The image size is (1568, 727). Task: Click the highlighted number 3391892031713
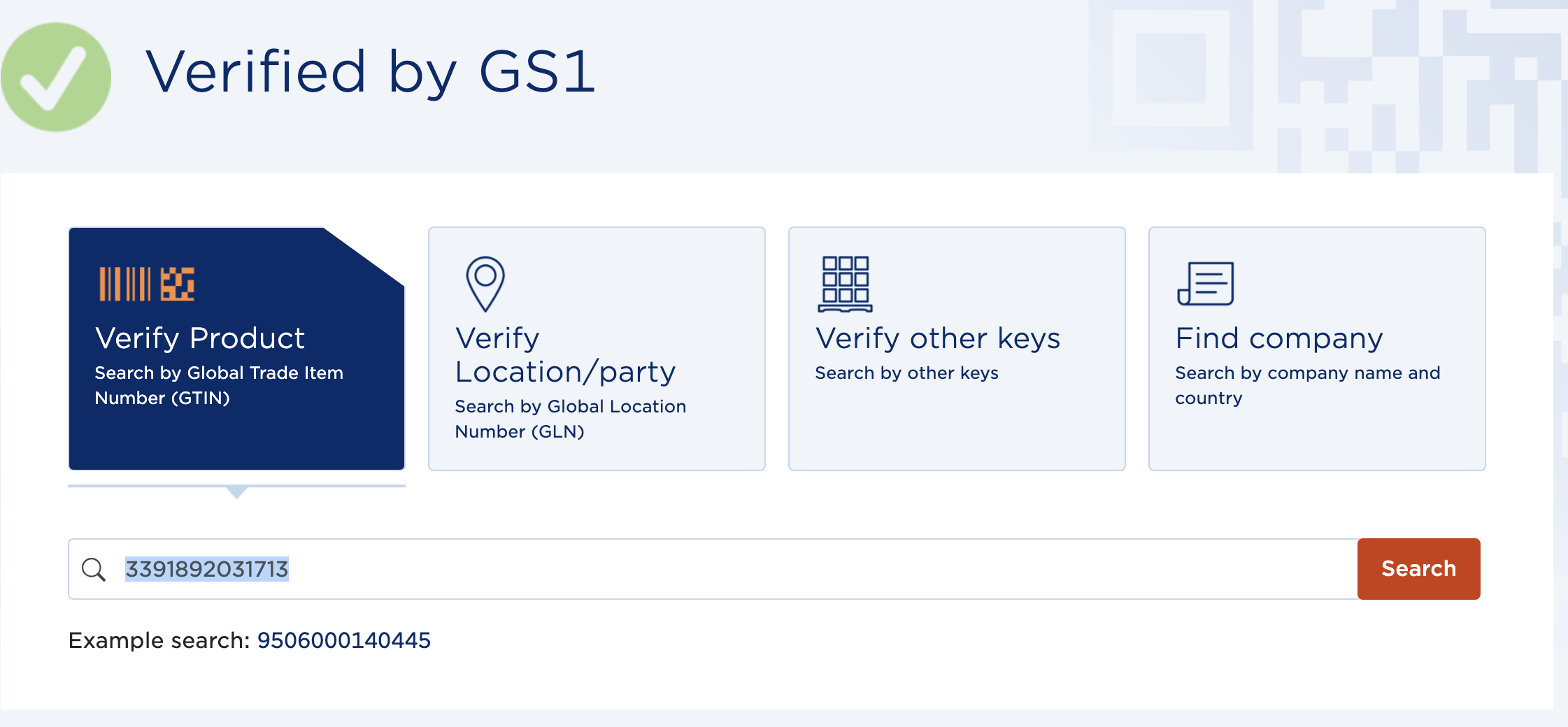207,569
